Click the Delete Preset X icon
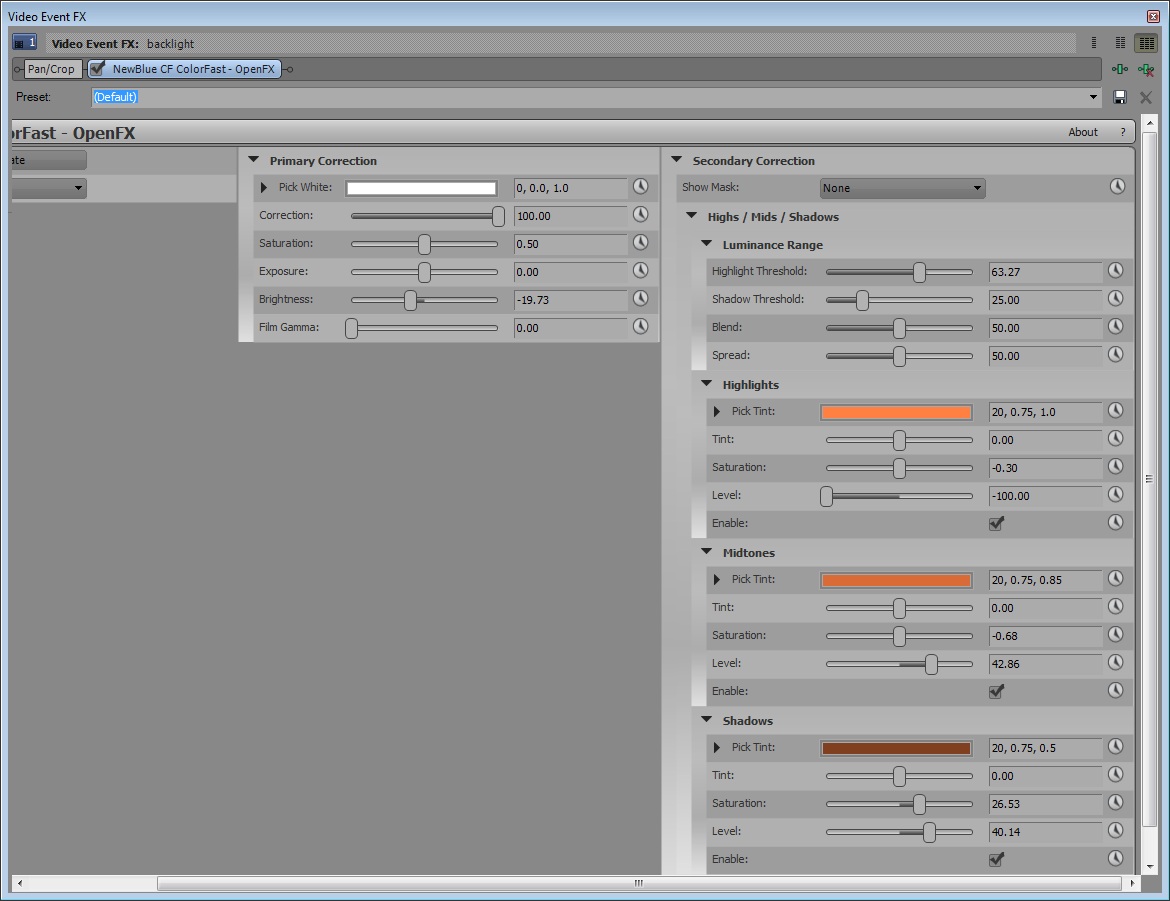 (1146, 97)
